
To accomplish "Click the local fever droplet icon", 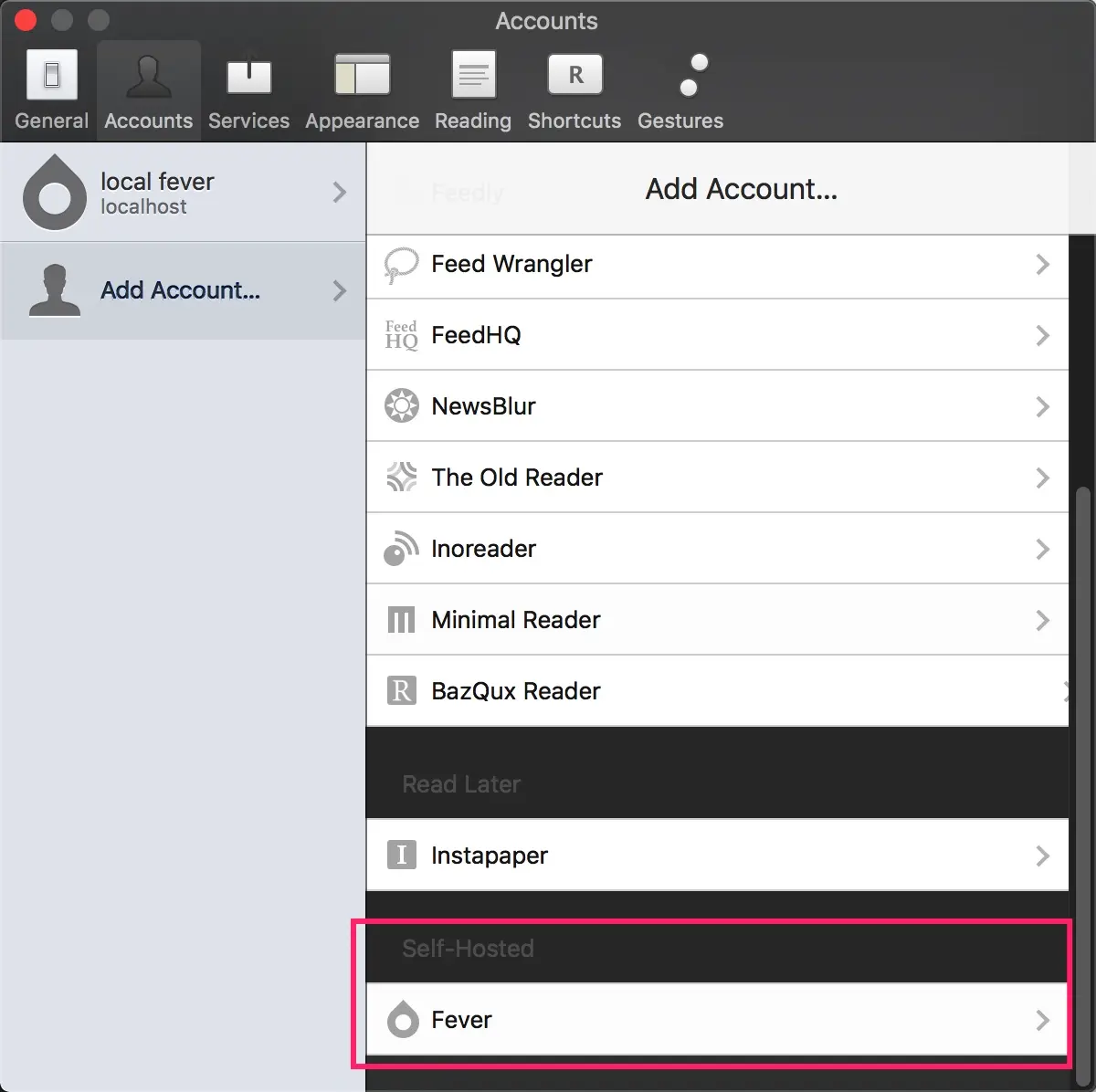I will pos(55,192).
